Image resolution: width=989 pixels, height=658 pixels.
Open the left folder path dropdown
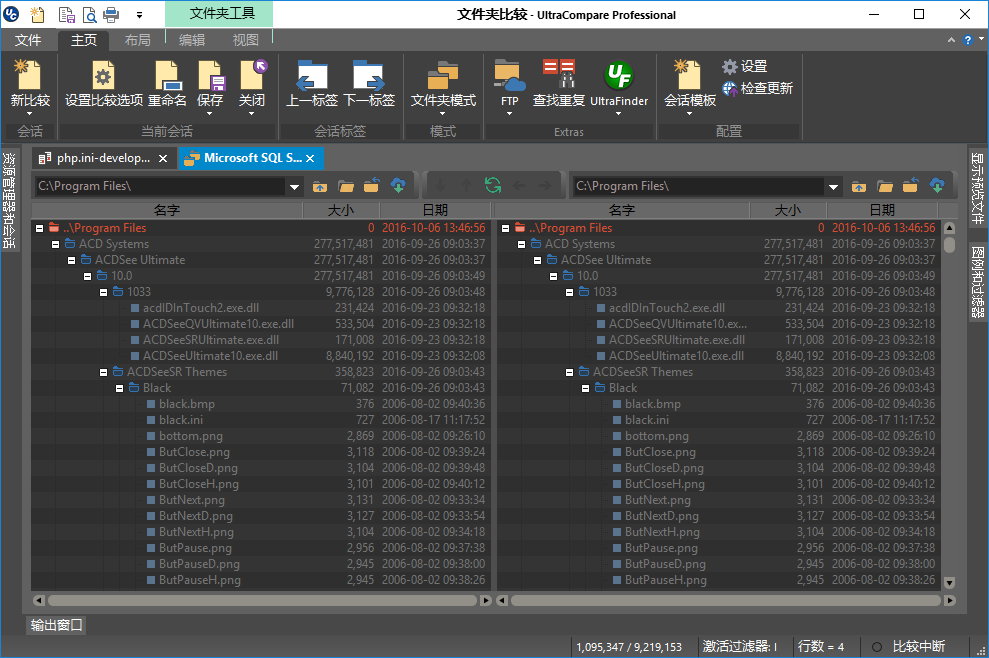[x=294, y=186]
